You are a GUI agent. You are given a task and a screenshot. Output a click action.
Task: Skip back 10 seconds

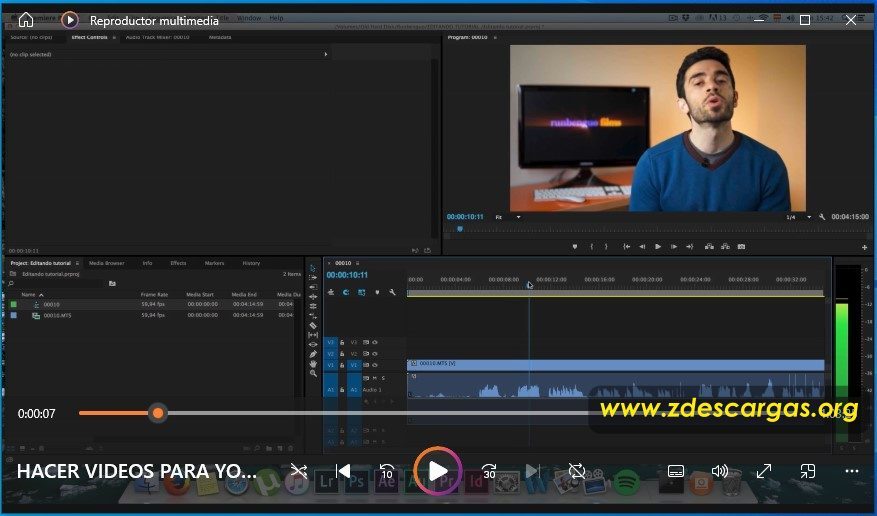click(x=386, y=471)
